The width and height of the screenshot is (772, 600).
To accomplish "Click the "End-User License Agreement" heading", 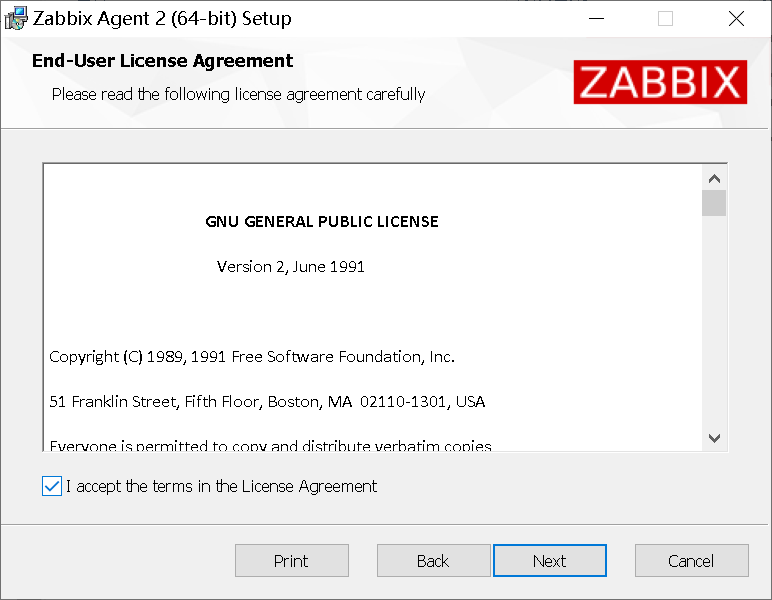I will click(x=162, y=61).
